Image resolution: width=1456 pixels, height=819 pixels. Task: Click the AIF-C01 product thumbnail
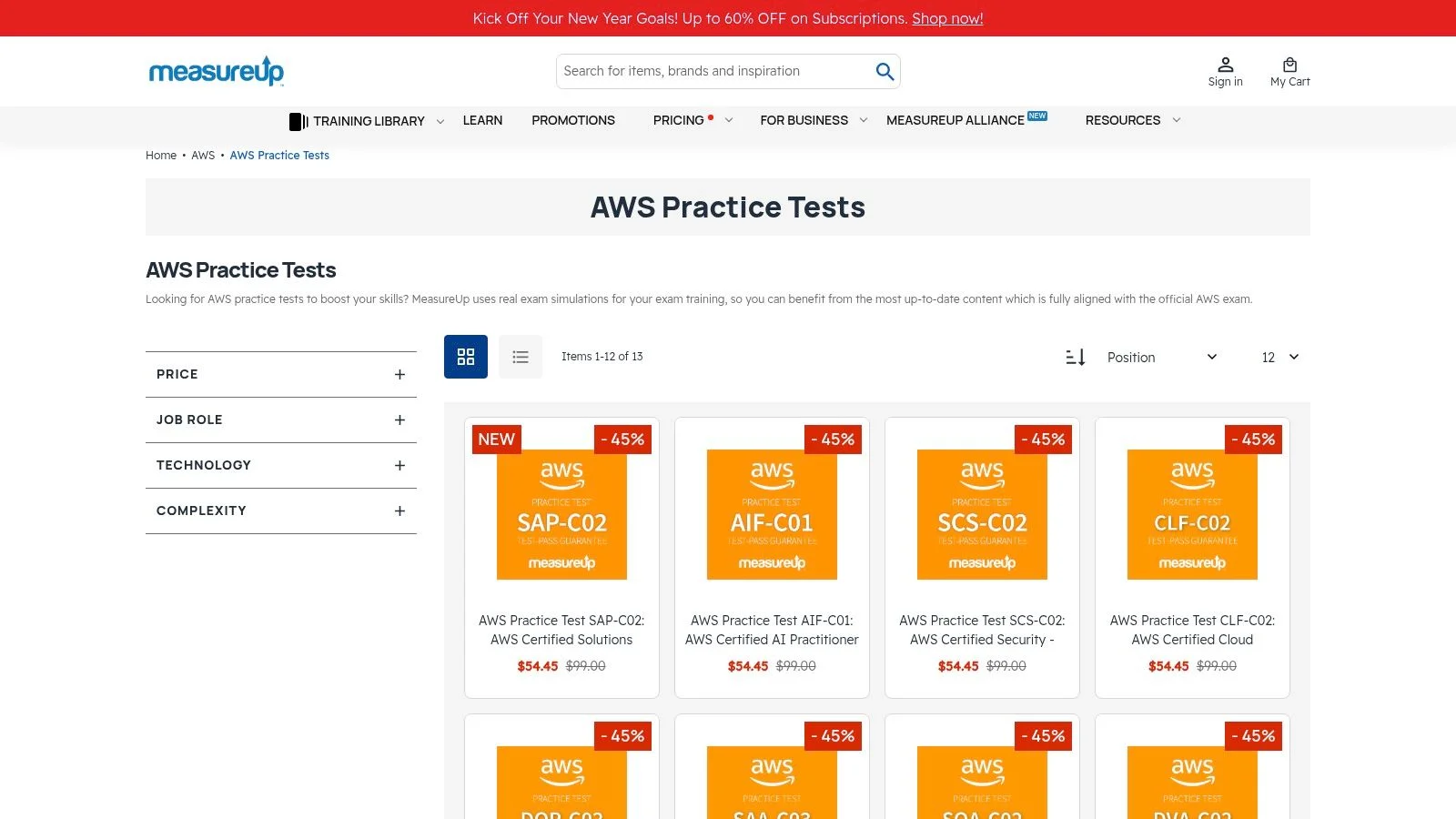(772, 514)
